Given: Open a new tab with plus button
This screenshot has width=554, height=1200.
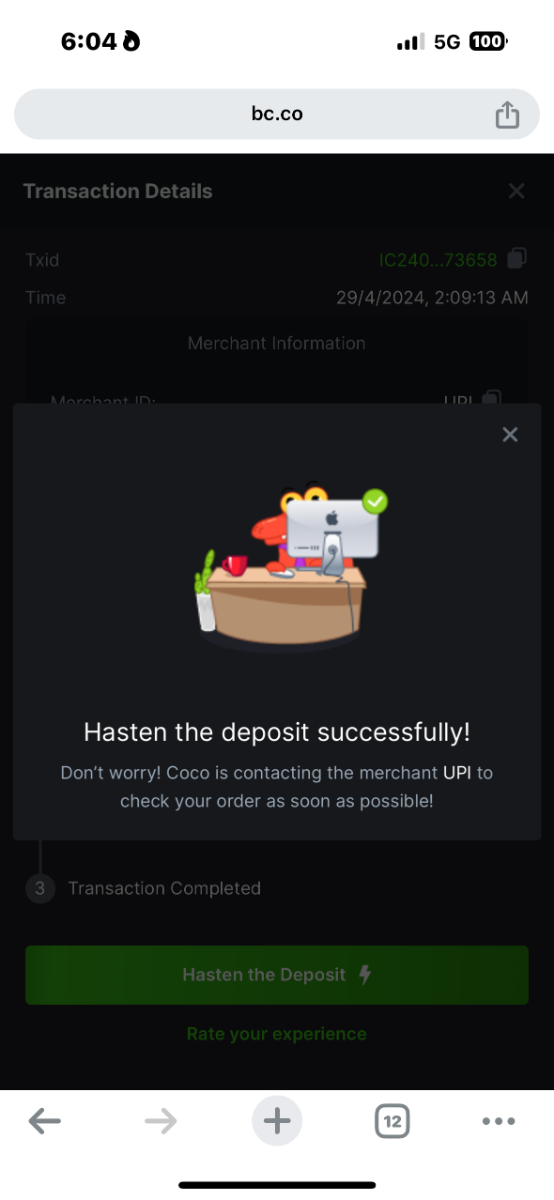Looking at the screenshot, I should [x=277, y=1121].
